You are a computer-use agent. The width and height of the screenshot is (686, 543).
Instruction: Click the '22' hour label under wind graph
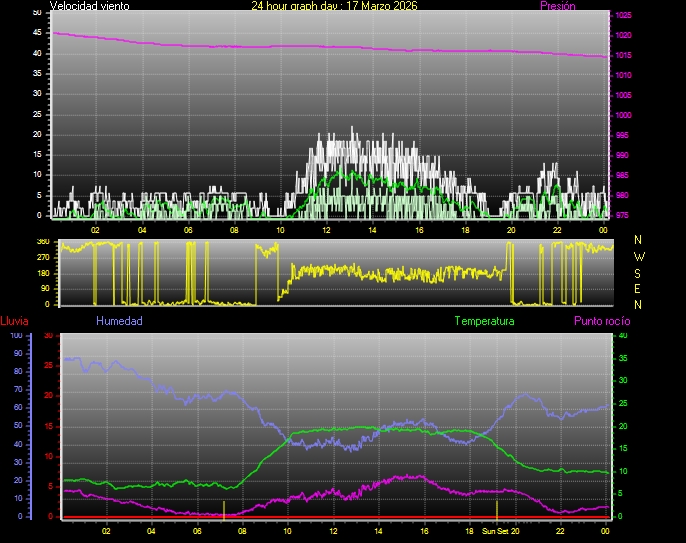pos(557,230)
